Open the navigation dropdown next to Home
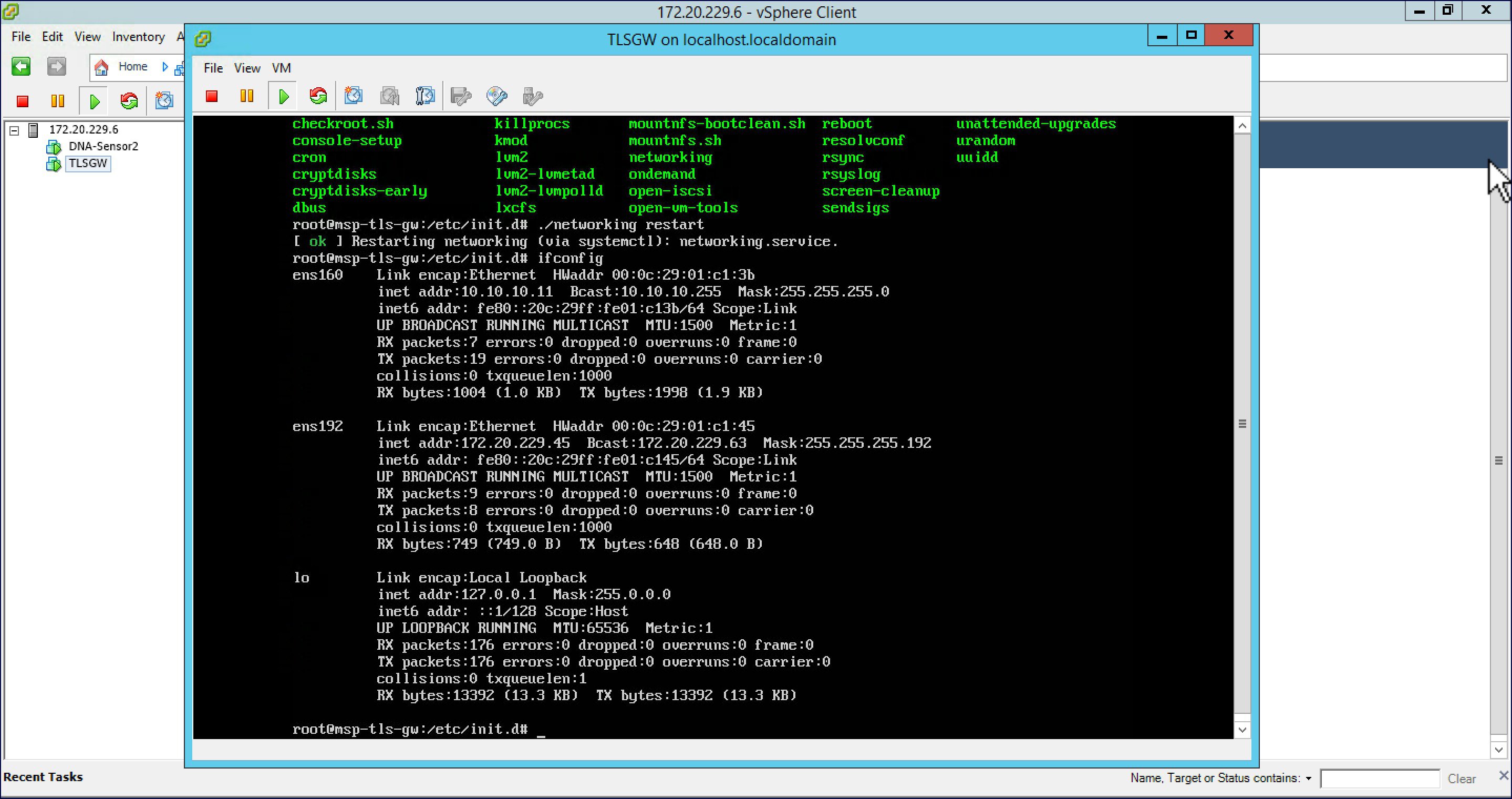The width and height of the screenshot is (1512, 799). 165,66
